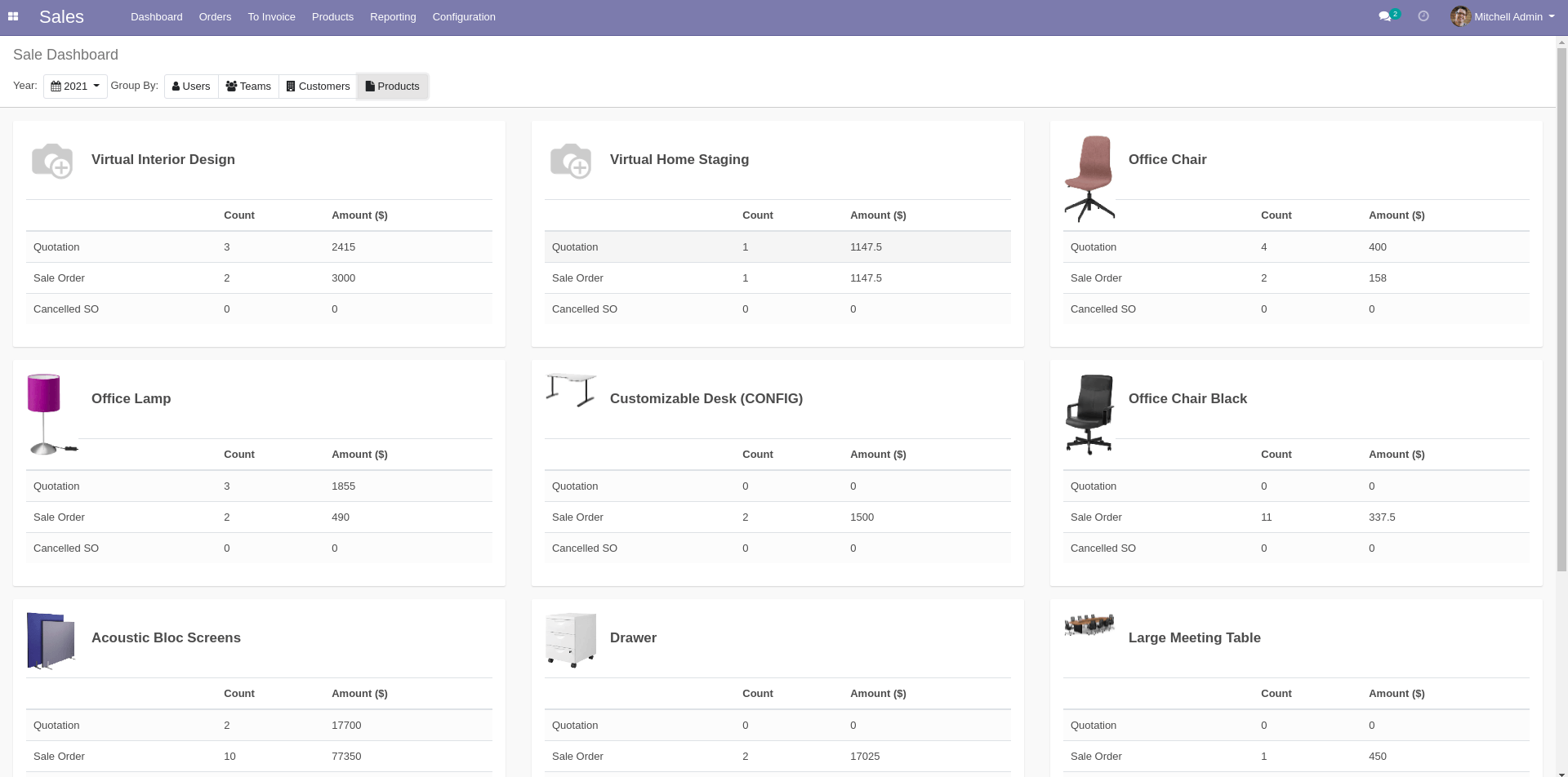Viewport: 1568px width, 777px height.
Task: Open the activities clock icon
Action: click(x=1423, y=16)
